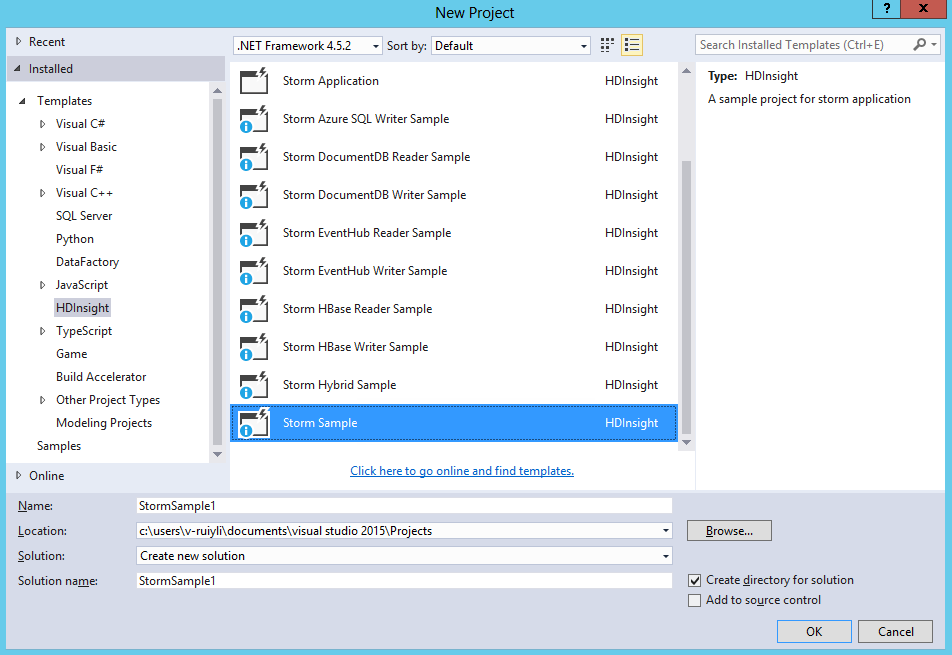The image size is (952, 655).
Task: Click the go online and find templates link
Action: pos(462,471)
